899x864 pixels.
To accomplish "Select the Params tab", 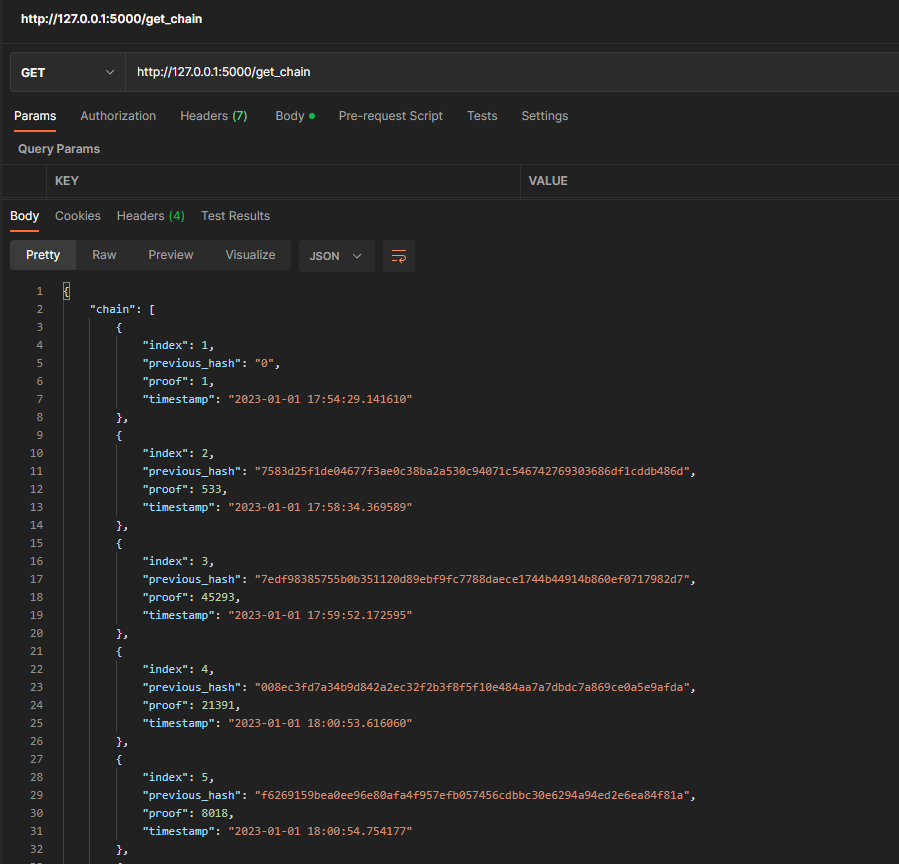I will click(34, 116).
